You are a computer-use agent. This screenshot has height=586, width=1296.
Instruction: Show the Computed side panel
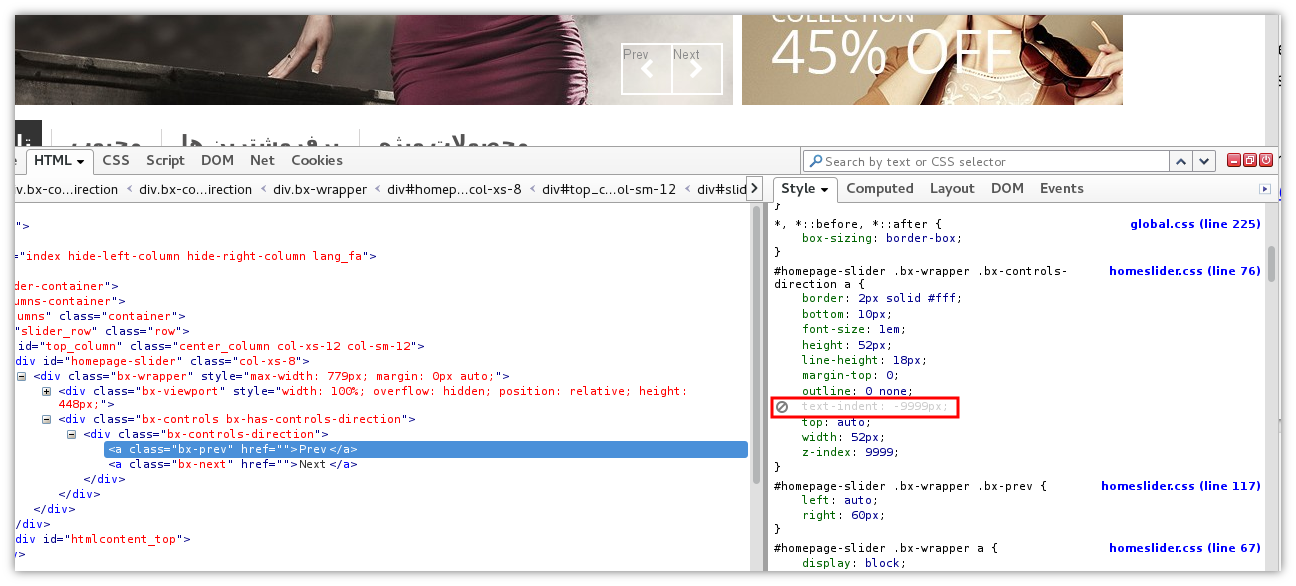(x=880, y=188)
